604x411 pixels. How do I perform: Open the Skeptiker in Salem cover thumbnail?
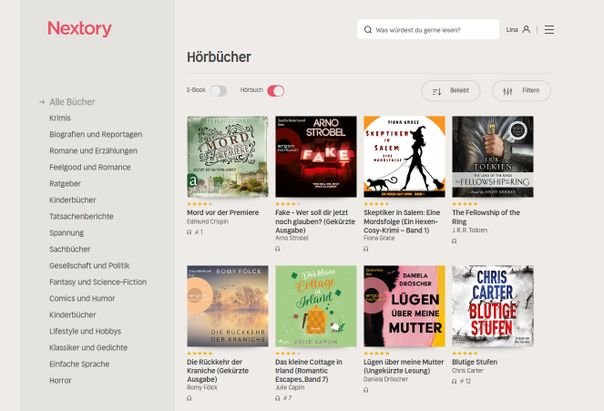[x=404, y=157]
